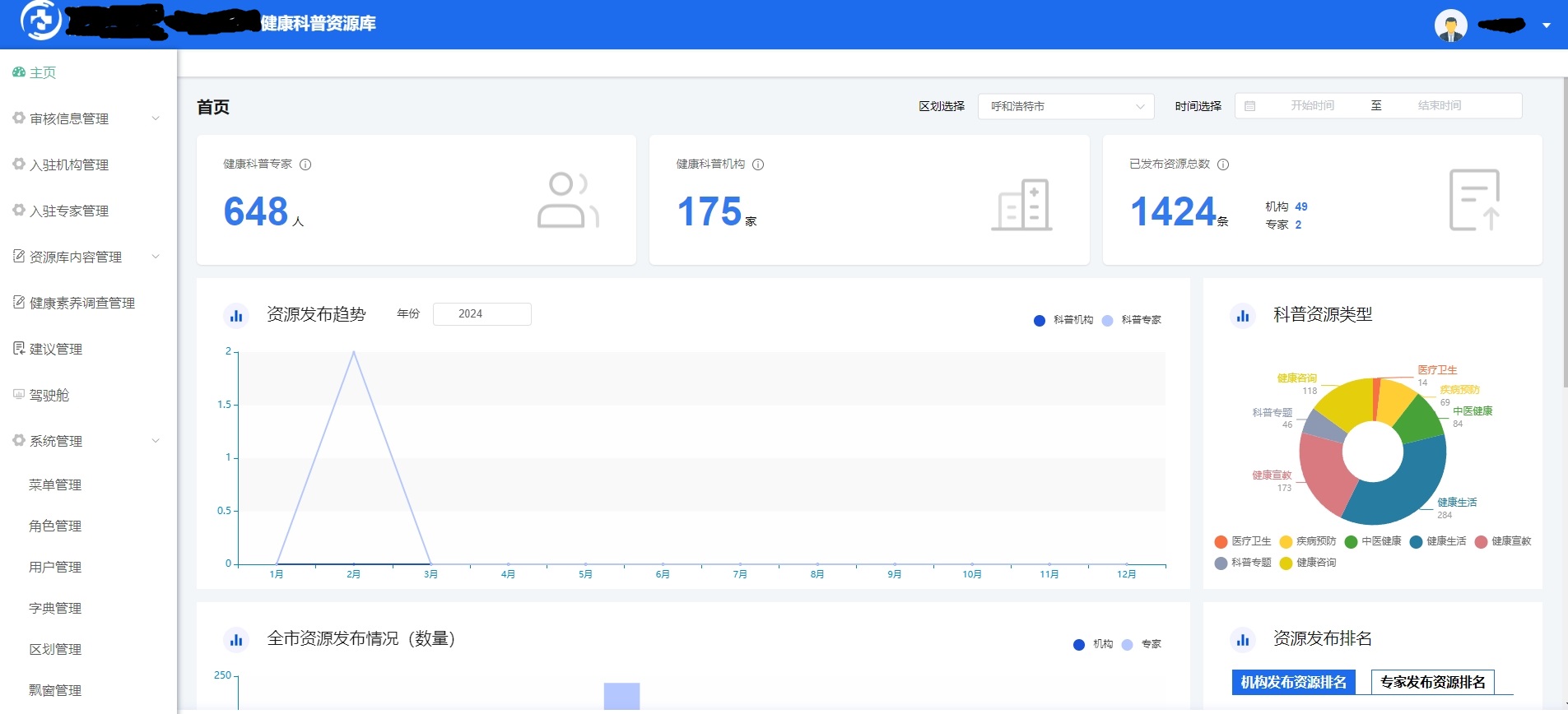Click document upload icon on 1424 card
1568x714 pixels.
tap(1474, 200)
